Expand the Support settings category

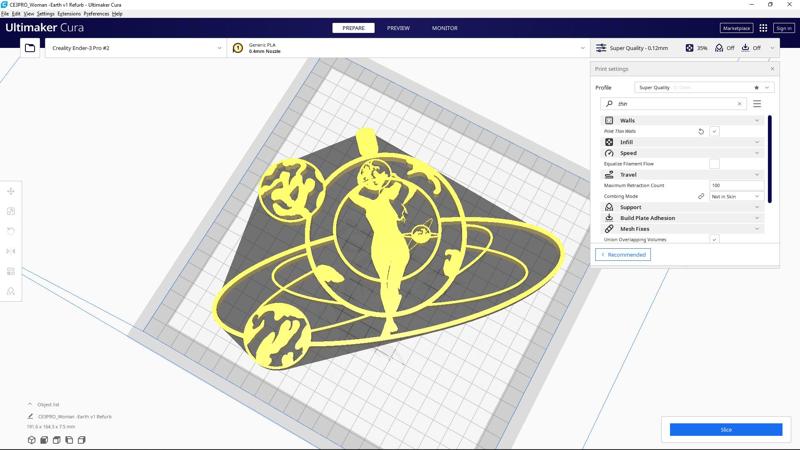click(x=682, y=207)
